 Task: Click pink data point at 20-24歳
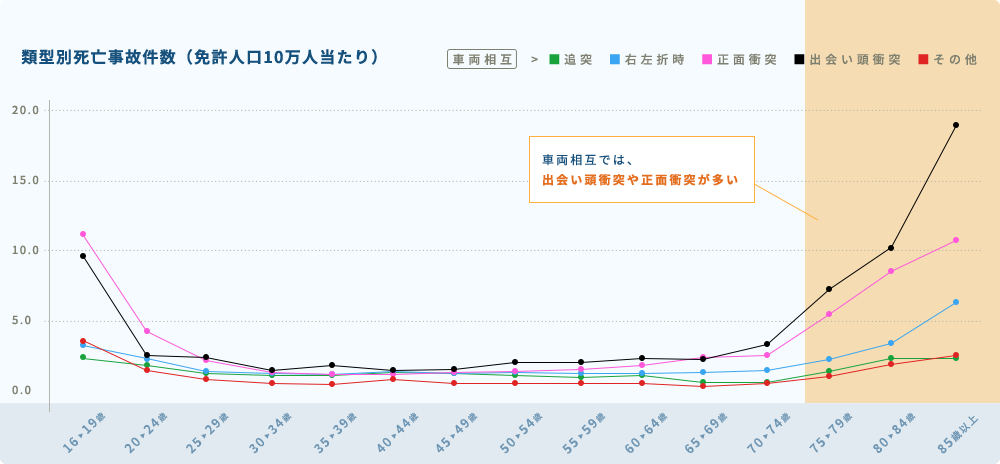[x=147, y=331]
